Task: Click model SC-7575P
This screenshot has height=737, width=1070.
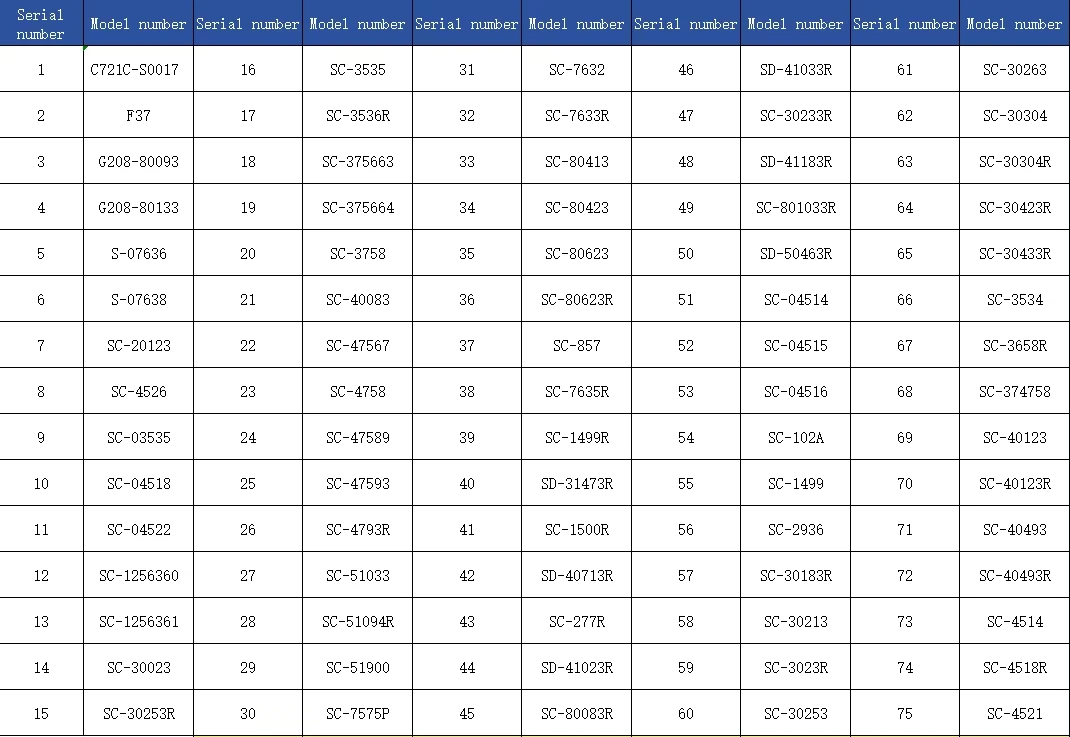Action: point(358,713)
